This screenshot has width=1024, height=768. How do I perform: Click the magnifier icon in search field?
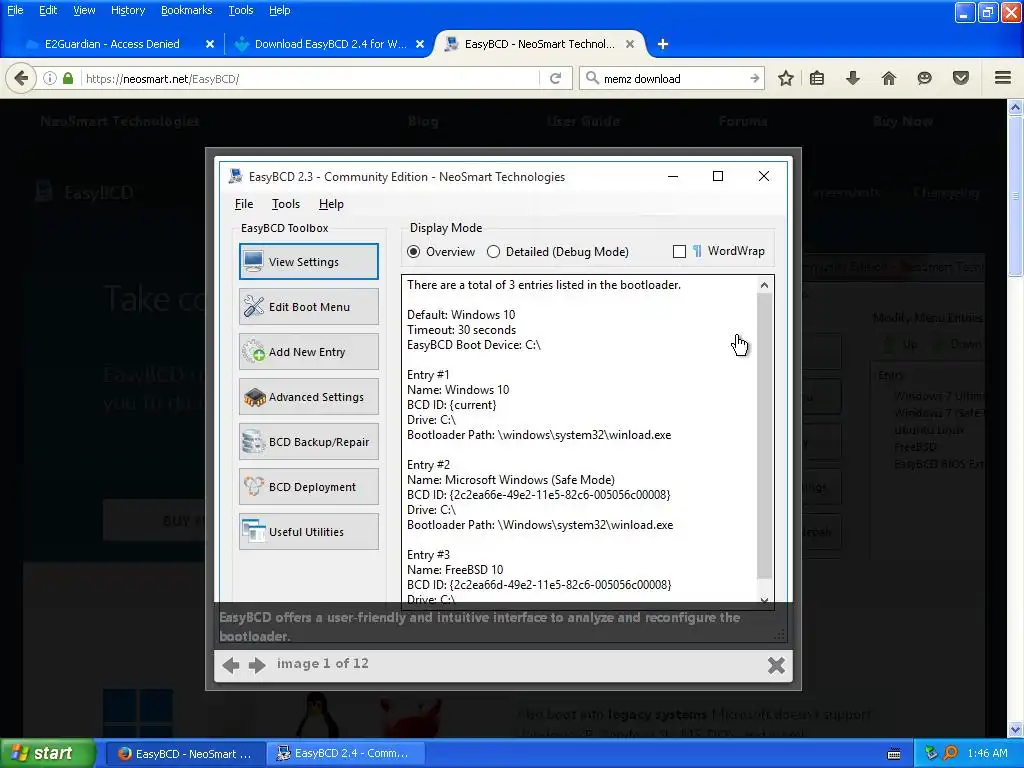[x=592, y=78]
